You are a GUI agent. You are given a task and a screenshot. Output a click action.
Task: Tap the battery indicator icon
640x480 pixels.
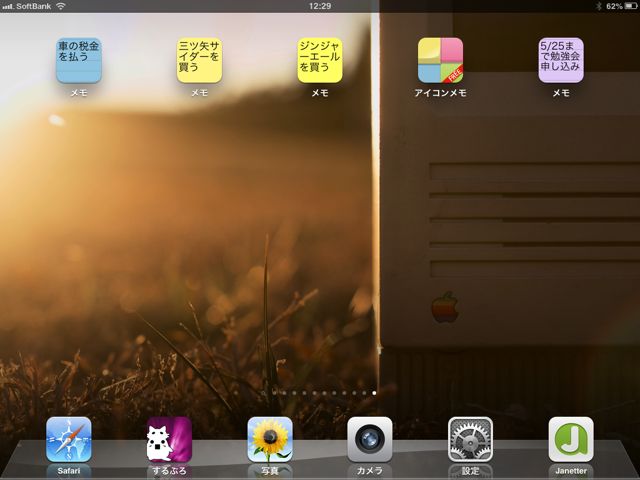tap(631, 6)
